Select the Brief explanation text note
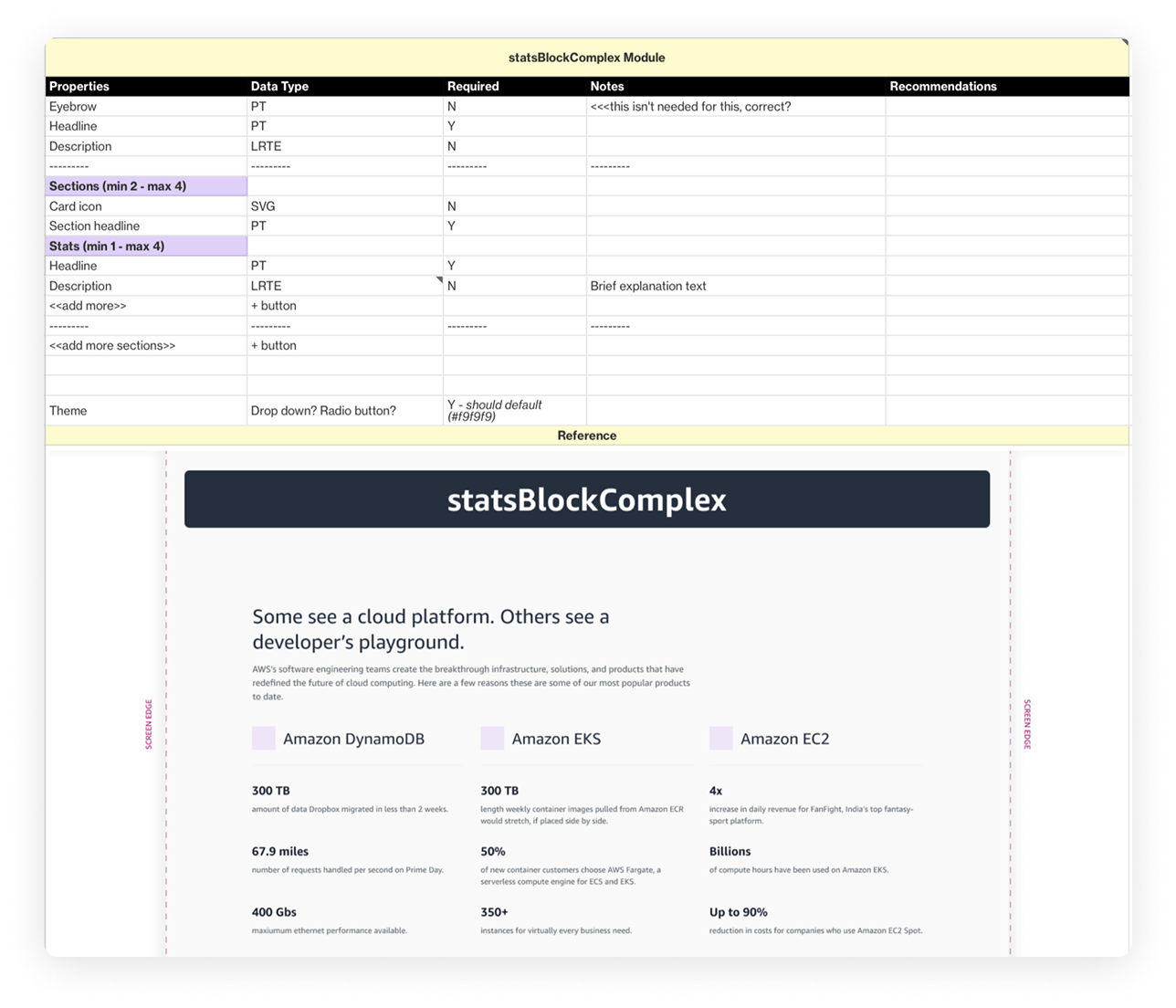1176x1008 pixels. (x=736, y=286)
